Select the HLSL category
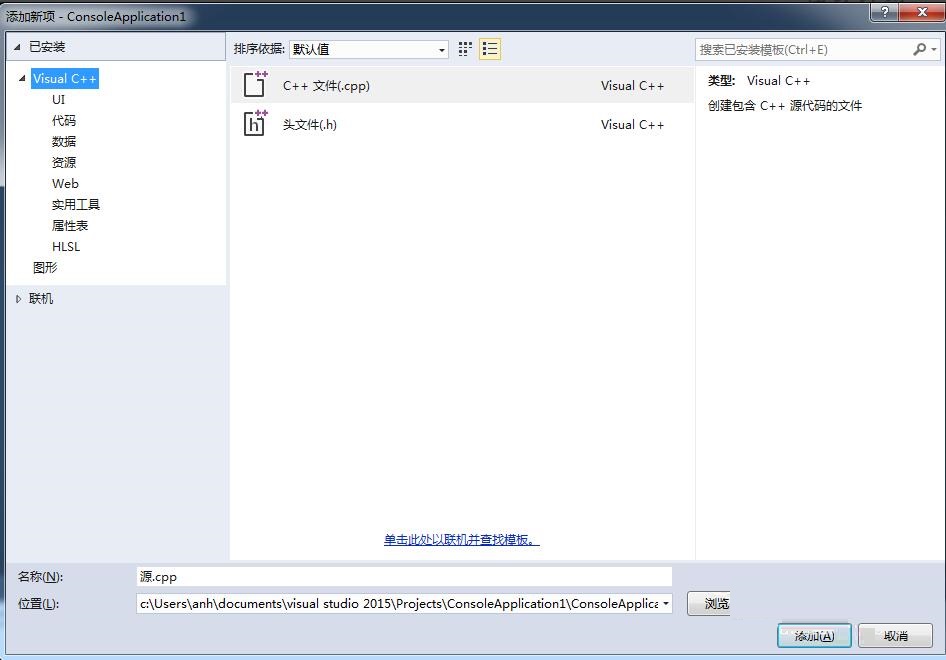Image resolution: width=946 pixels, height=660 pixels. (x=66, y=247)
